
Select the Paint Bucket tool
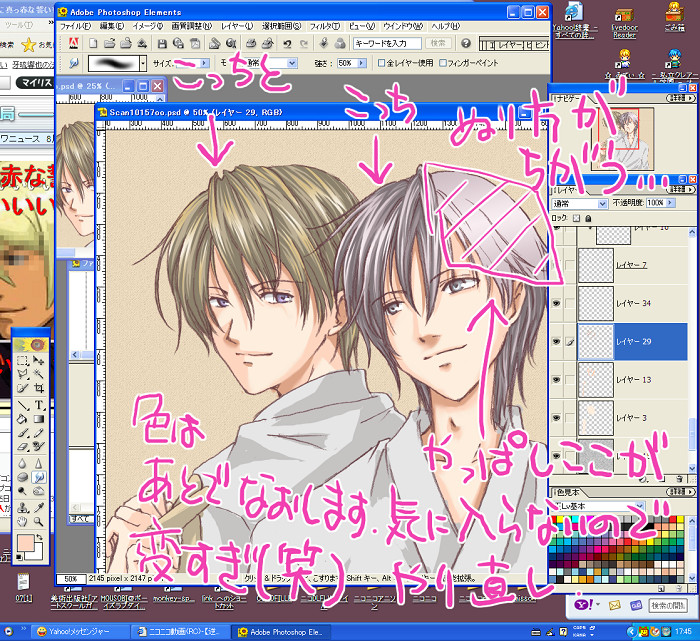(22, 419)
